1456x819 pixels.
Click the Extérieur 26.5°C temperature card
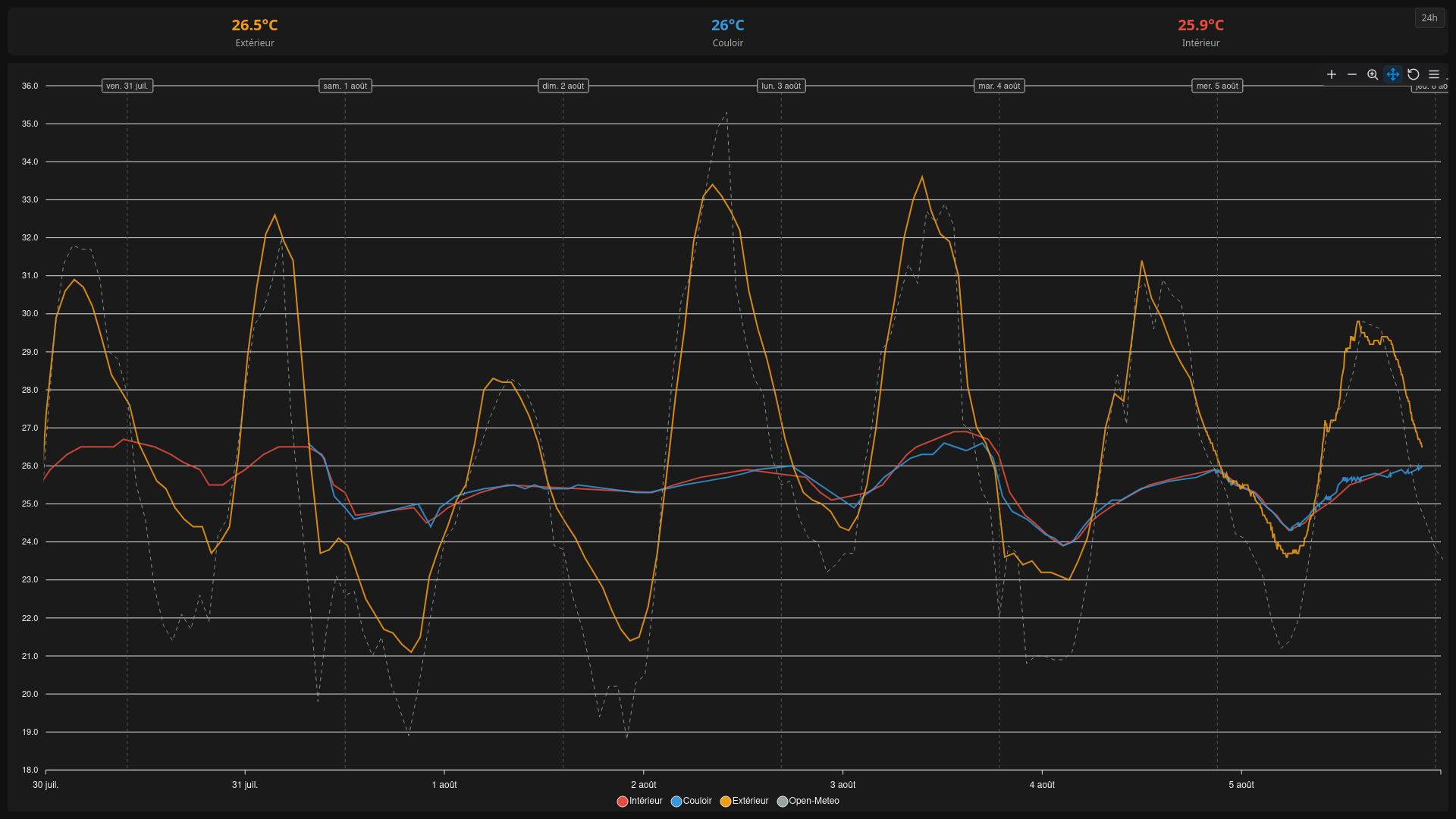[255, 32]
